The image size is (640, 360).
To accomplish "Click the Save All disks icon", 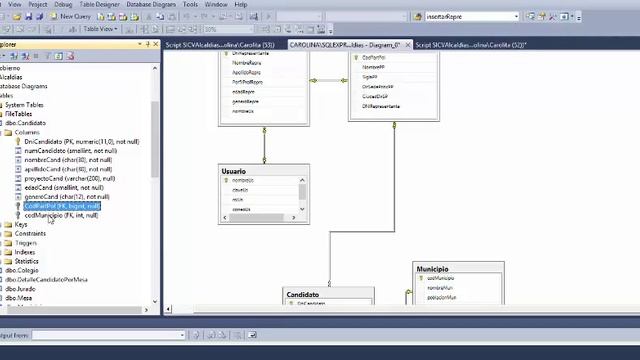I will (x=40, y=17).
